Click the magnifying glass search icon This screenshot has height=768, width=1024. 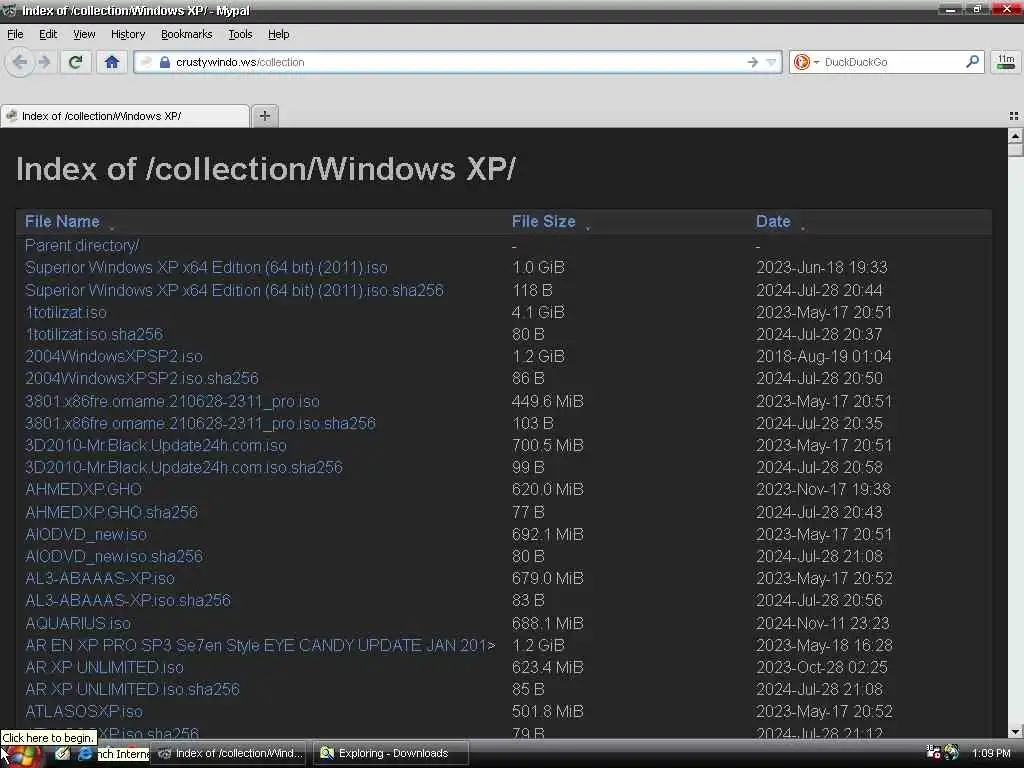pos(972,61)
